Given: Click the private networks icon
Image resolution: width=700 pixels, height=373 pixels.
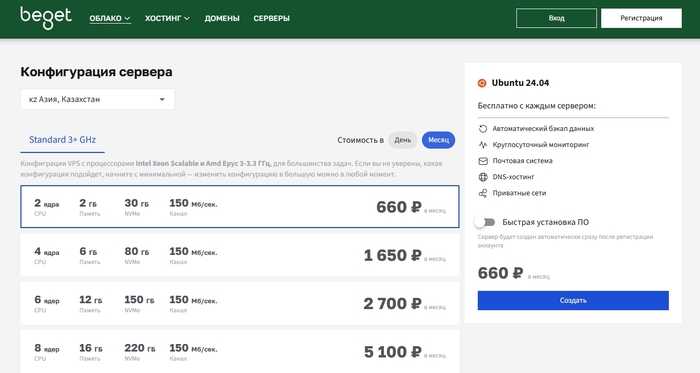Looking at the screenshot, I should pos(483,193).
